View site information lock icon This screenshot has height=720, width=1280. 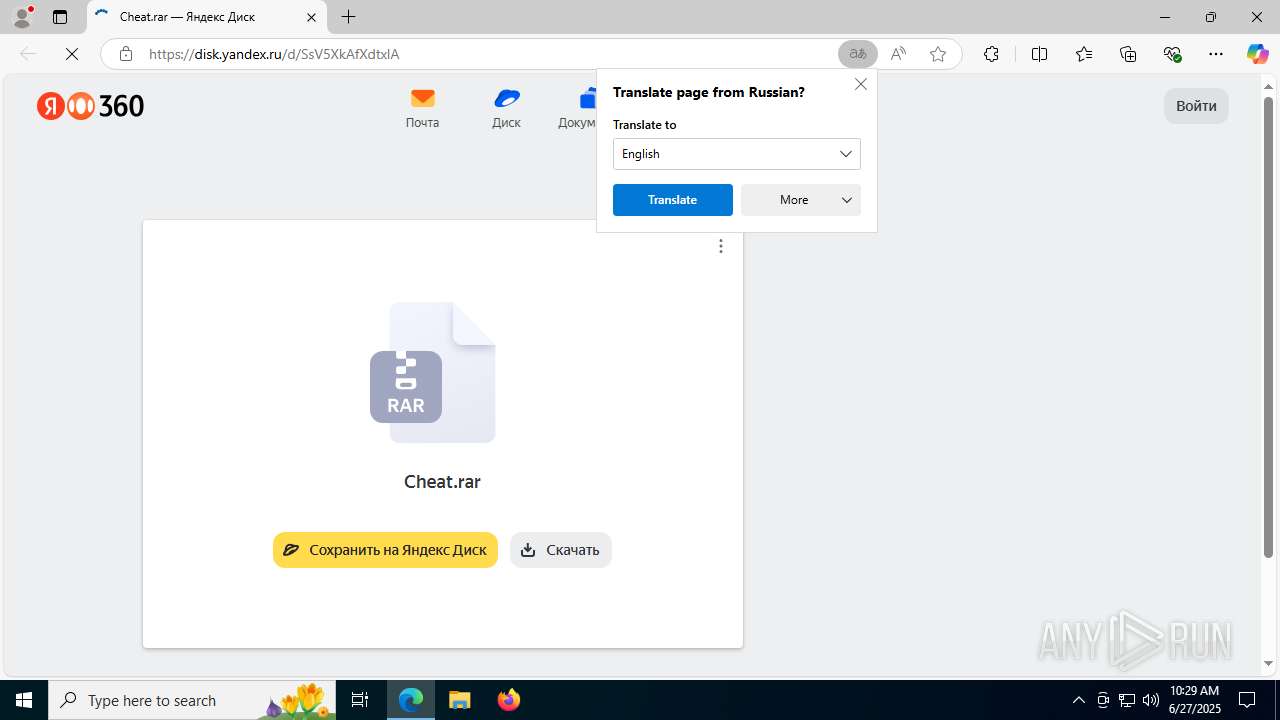126,54
